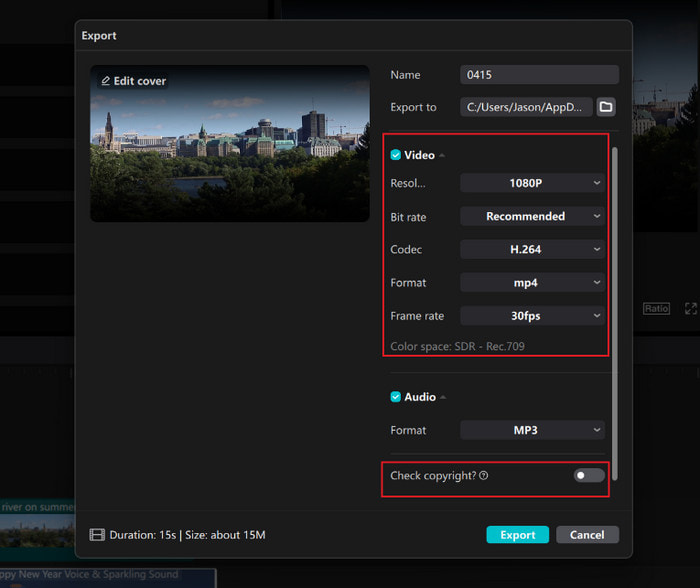700x588 pixels.
Task: Click the filmstrip icon next to Duration
Action: click(x=97, y=534)
